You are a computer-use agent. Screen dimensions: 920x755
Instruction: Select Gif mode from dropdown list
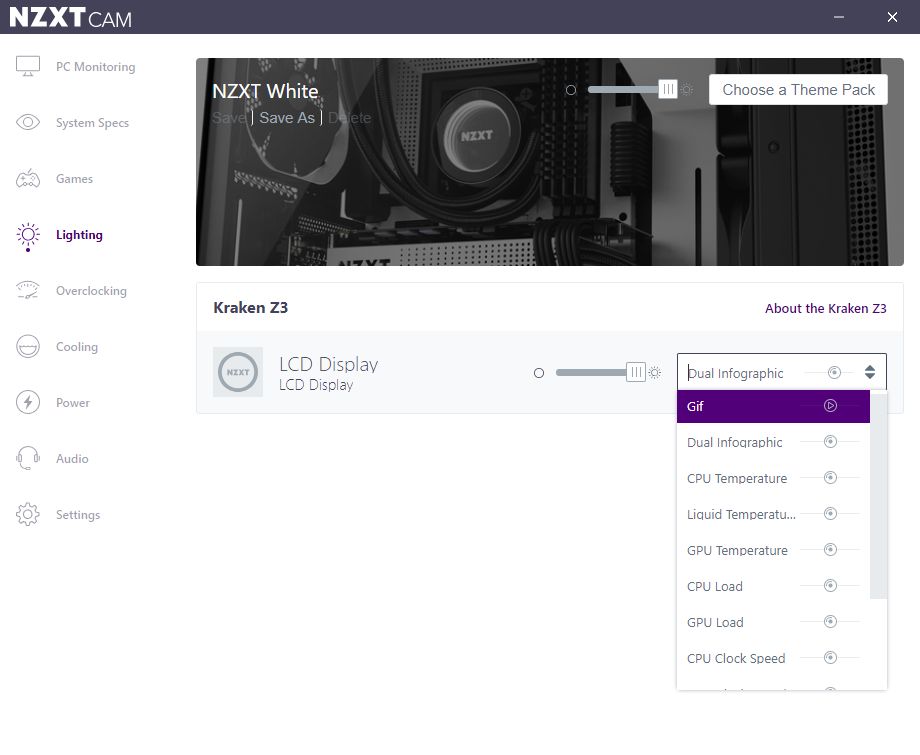click(x=773, y=406)
